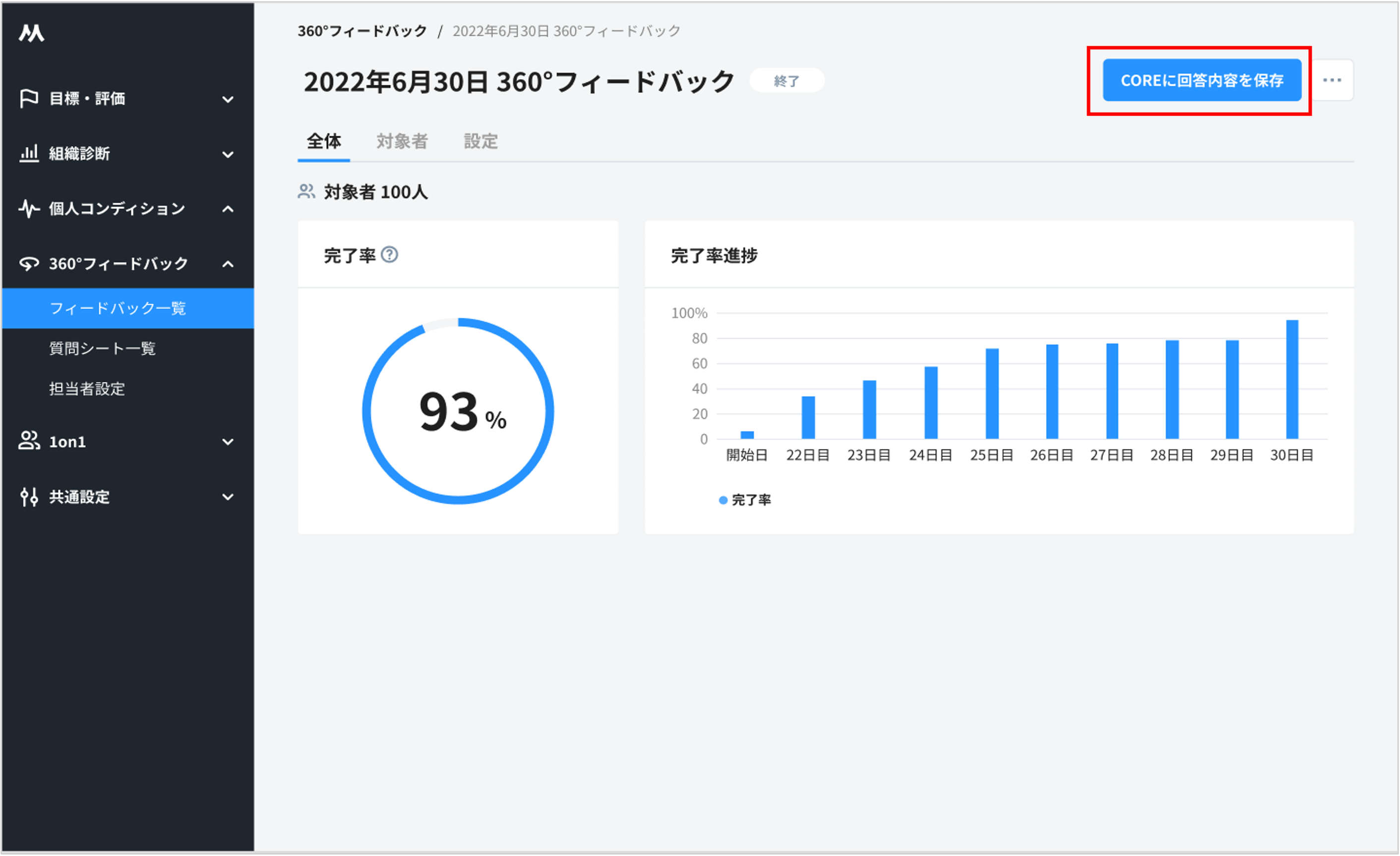Click COREに回答内容を保存 button
The width and height of the screenshot is (1400, 856).
click(1202, 80)
